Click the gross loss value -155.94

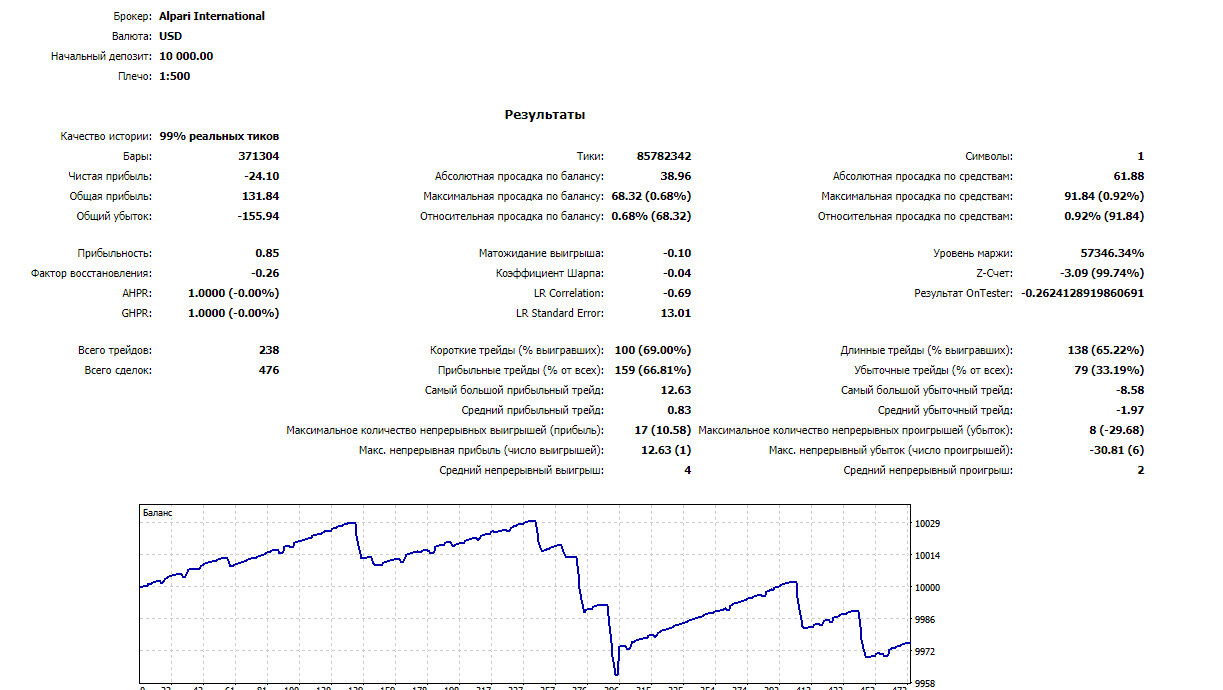pos(258,216)
